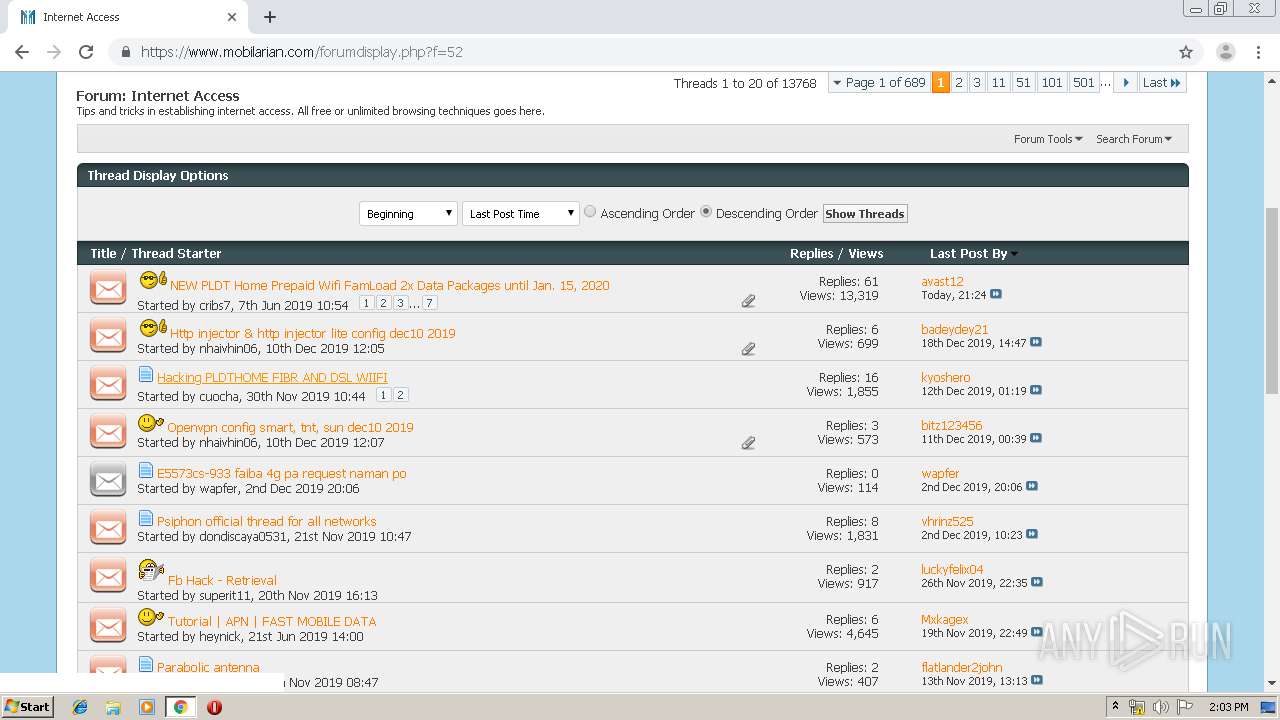Go to last post by bitz123456
Viewport: 1280px width, 720px height.
click(1036, 439)
